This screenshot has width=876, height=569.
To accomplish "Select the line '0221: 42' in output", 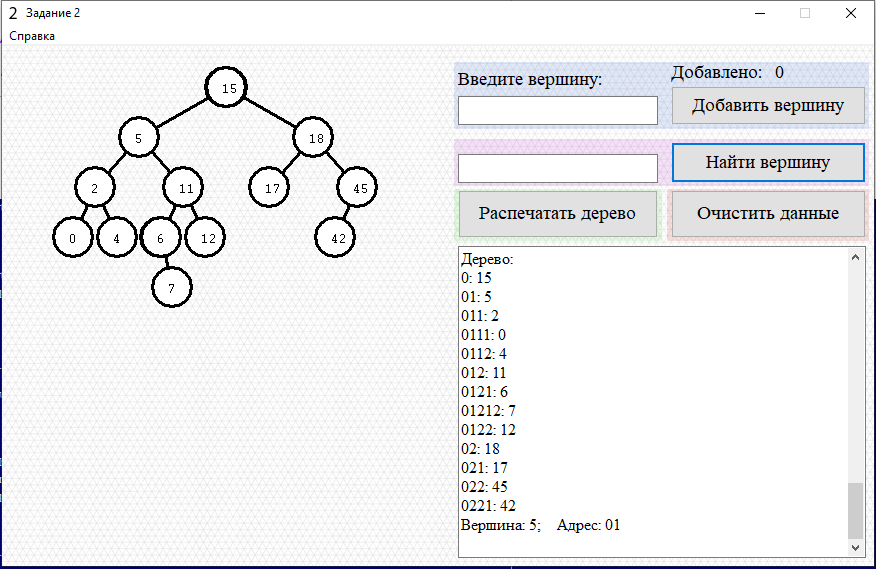I will point(488,506).
